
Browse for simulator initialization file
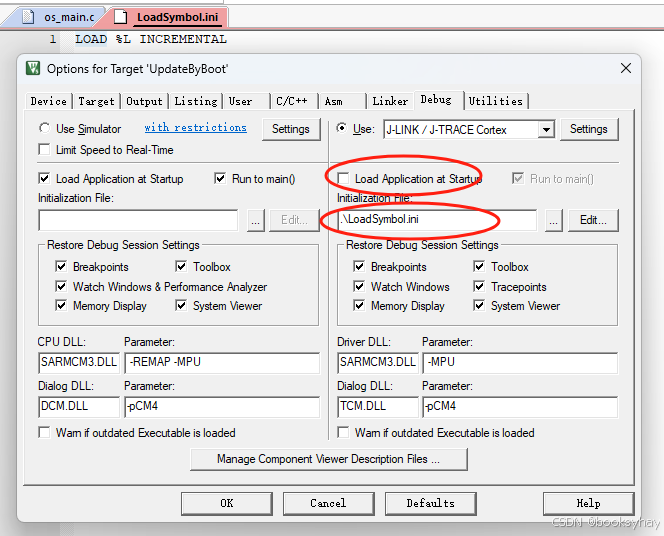tap(256, 220)
